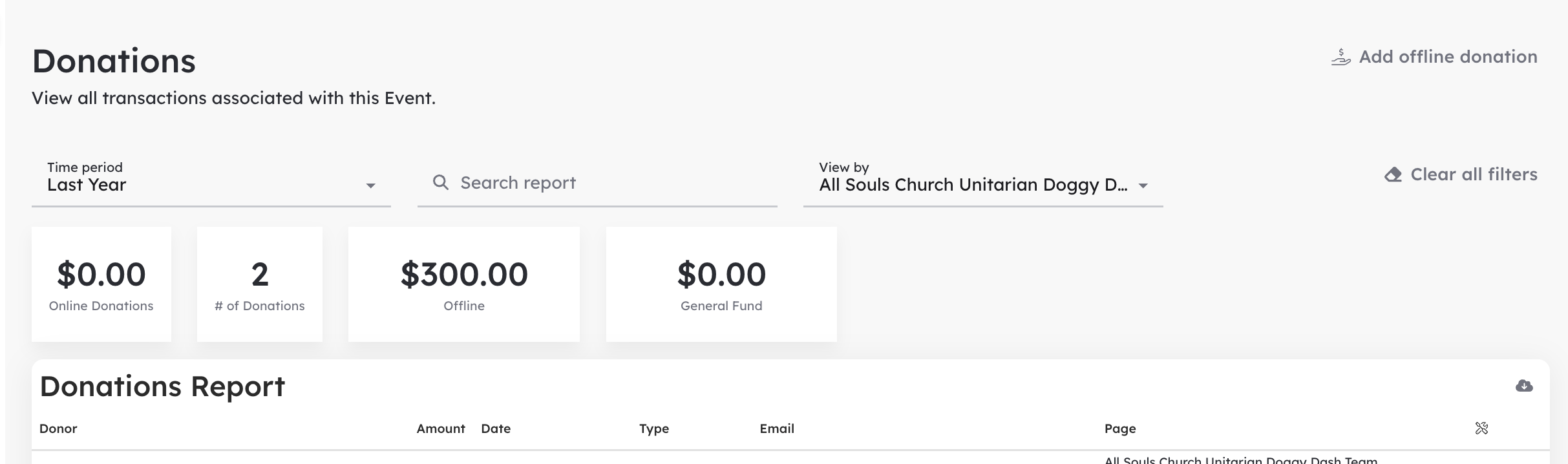Viewport: 1568px width, 464px height.
Task: Click the View by dropdown arrow
Action: pyautogui.click(x=1143, y=185)
